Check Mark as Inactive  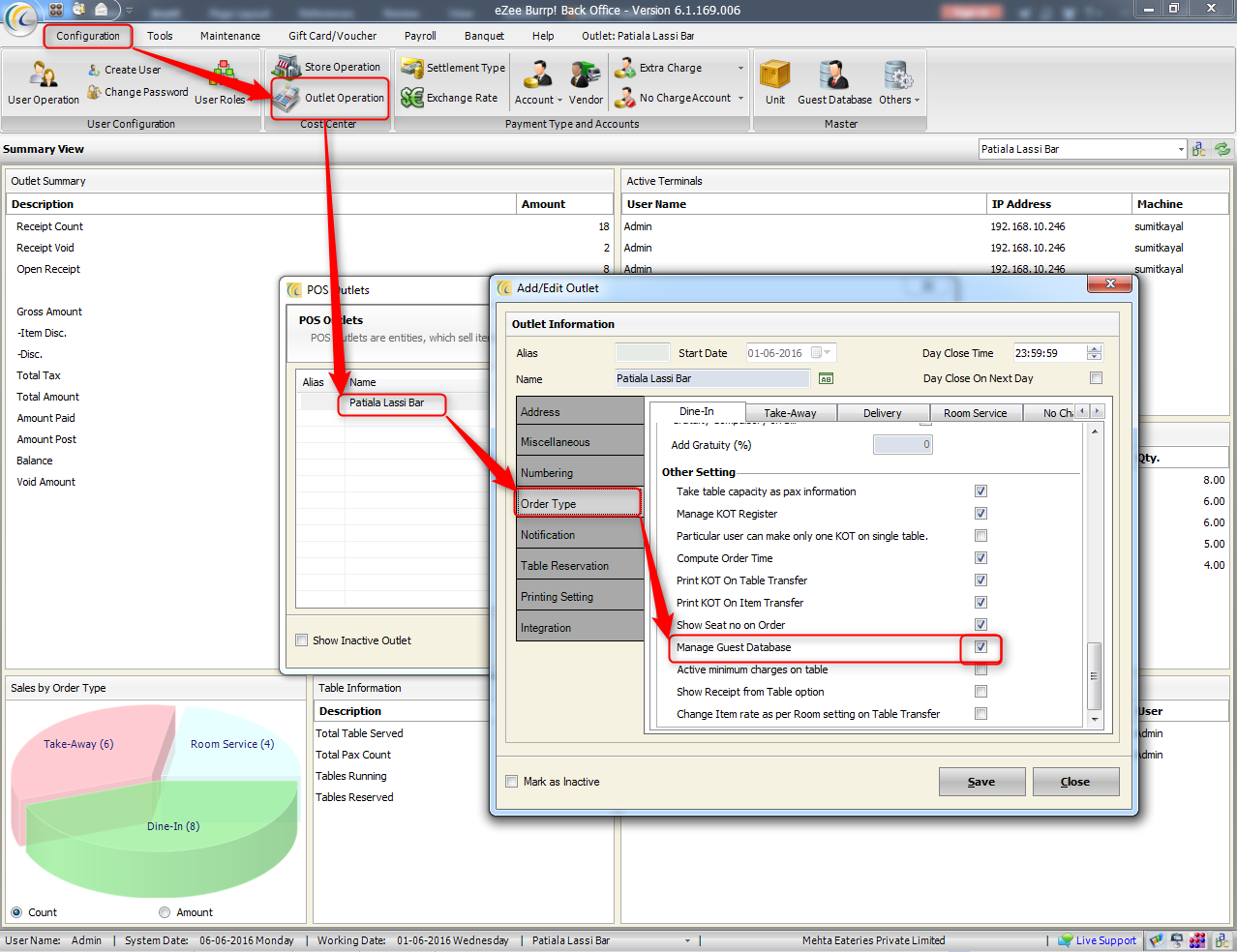pyautogui.click(x=512, y=782)
